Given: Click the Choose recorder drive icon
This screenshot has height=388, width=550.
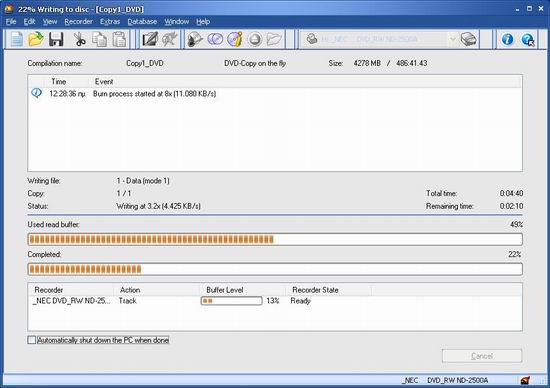Looking at the screenshot, I should [469, 39].
